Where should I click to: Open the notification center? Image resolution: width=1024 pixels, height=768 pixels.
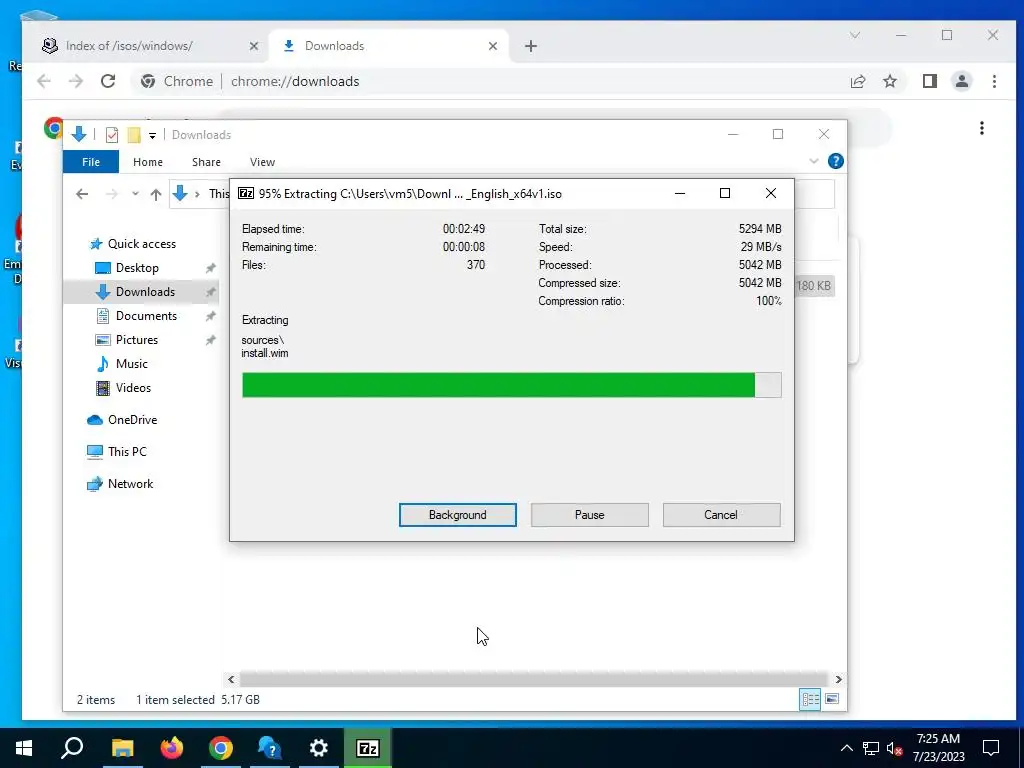[x=991, y=748]
